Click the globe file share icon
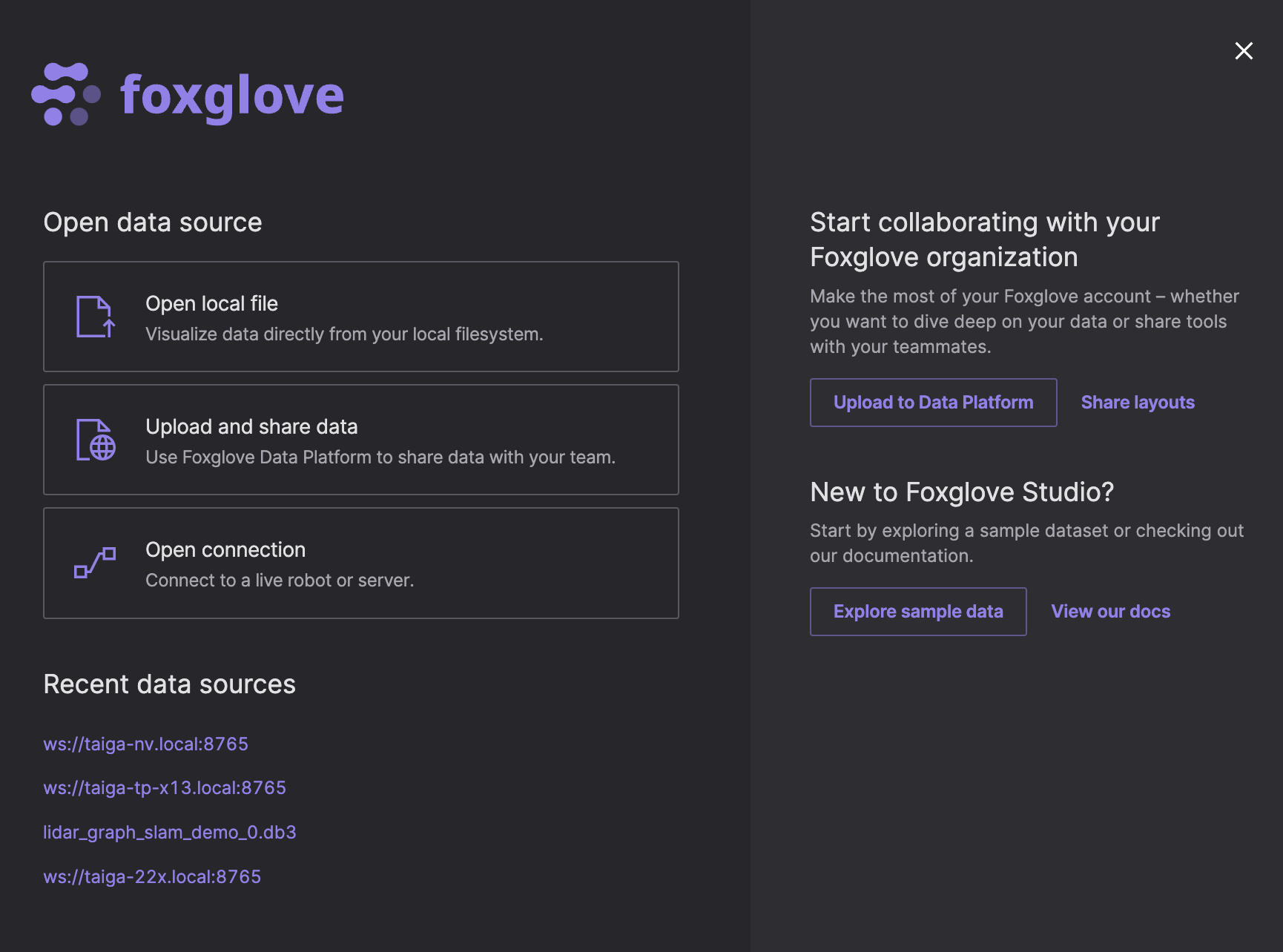 96,440
